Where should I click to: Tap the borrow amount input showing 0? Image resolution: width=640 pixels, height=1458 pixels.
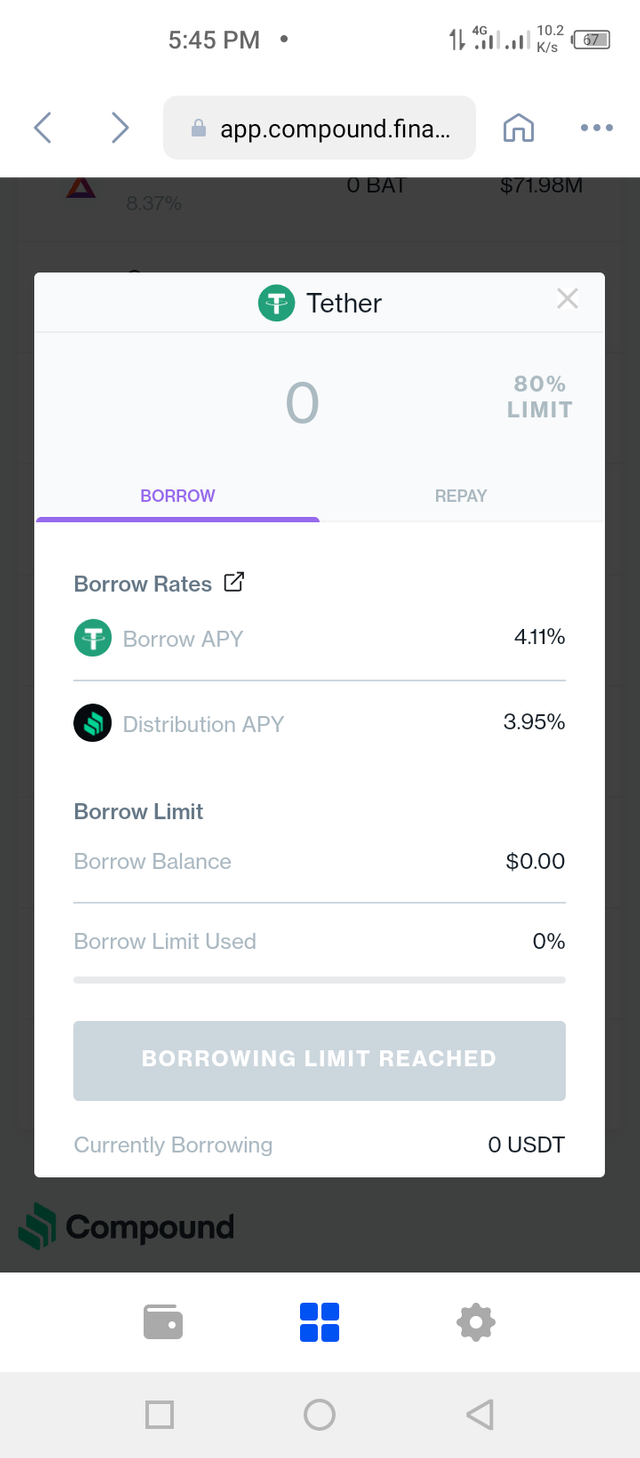(x=302, y=403)
